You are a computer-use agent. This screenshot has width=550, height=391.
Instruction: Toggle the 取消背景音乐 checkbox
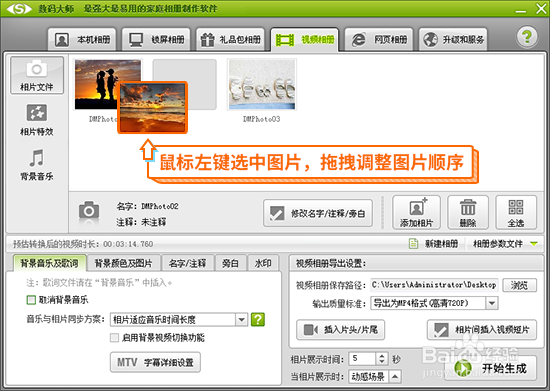coord(31,300)
